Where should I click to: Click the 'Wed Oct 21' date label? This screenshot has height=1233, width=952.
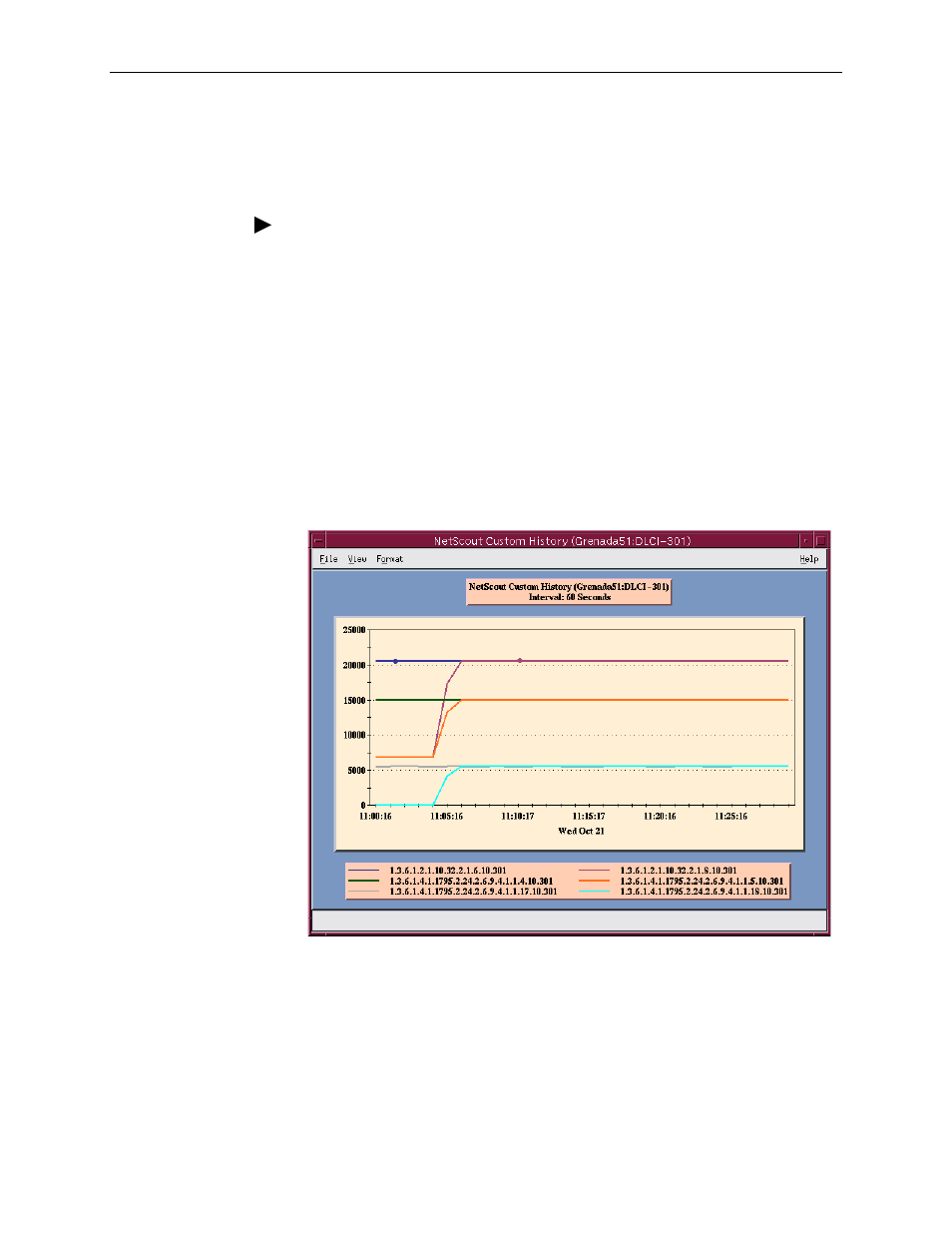coord(581,831)
